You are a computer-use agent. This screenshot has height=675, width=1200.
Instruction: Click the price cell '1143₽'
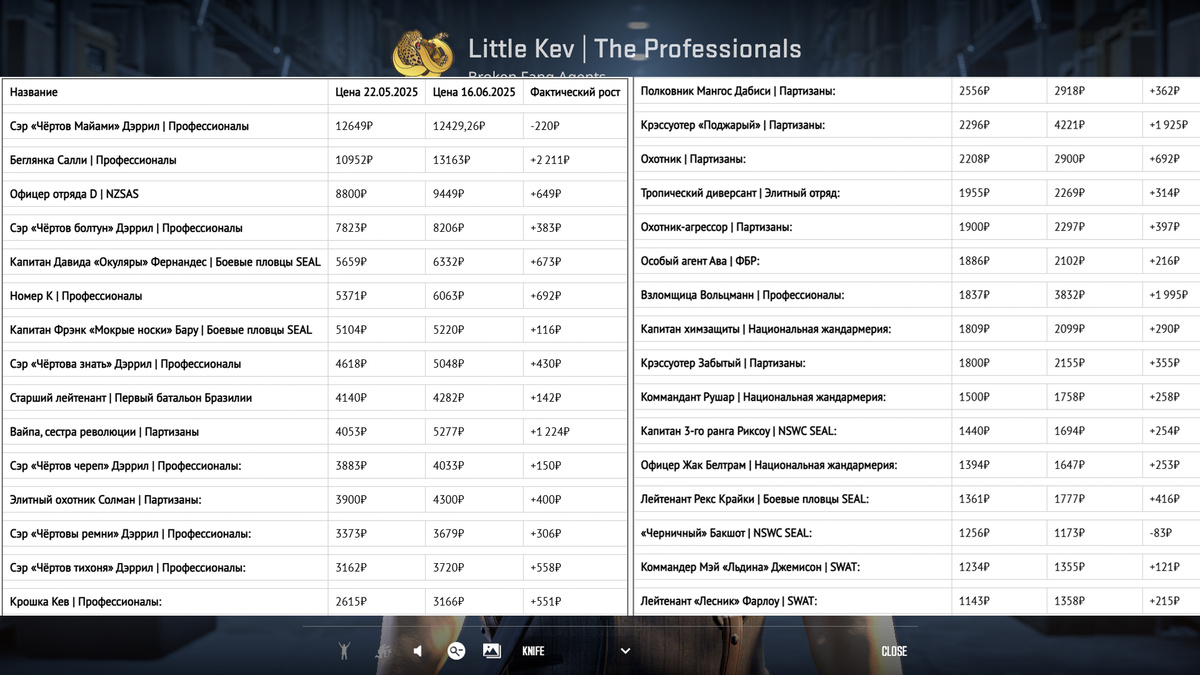pos(975,601)
